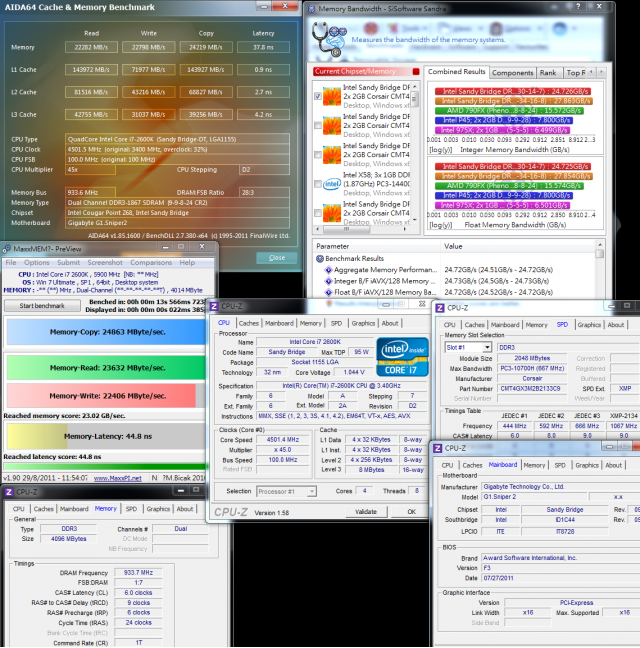
Task: Open MaxxMEM Comparisons menu
Action: point(151,262)
